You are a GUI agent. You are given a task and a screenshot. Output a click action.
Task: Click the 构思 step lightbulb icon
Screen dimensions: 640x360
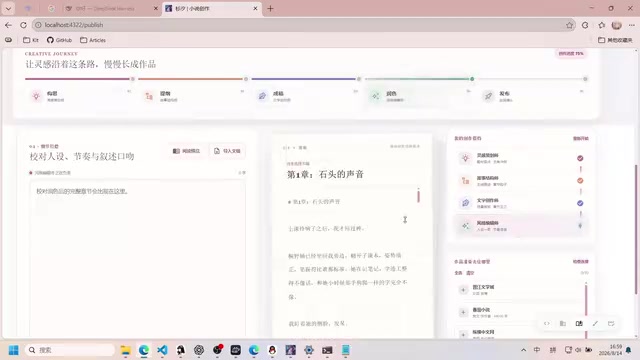[36, 96]
